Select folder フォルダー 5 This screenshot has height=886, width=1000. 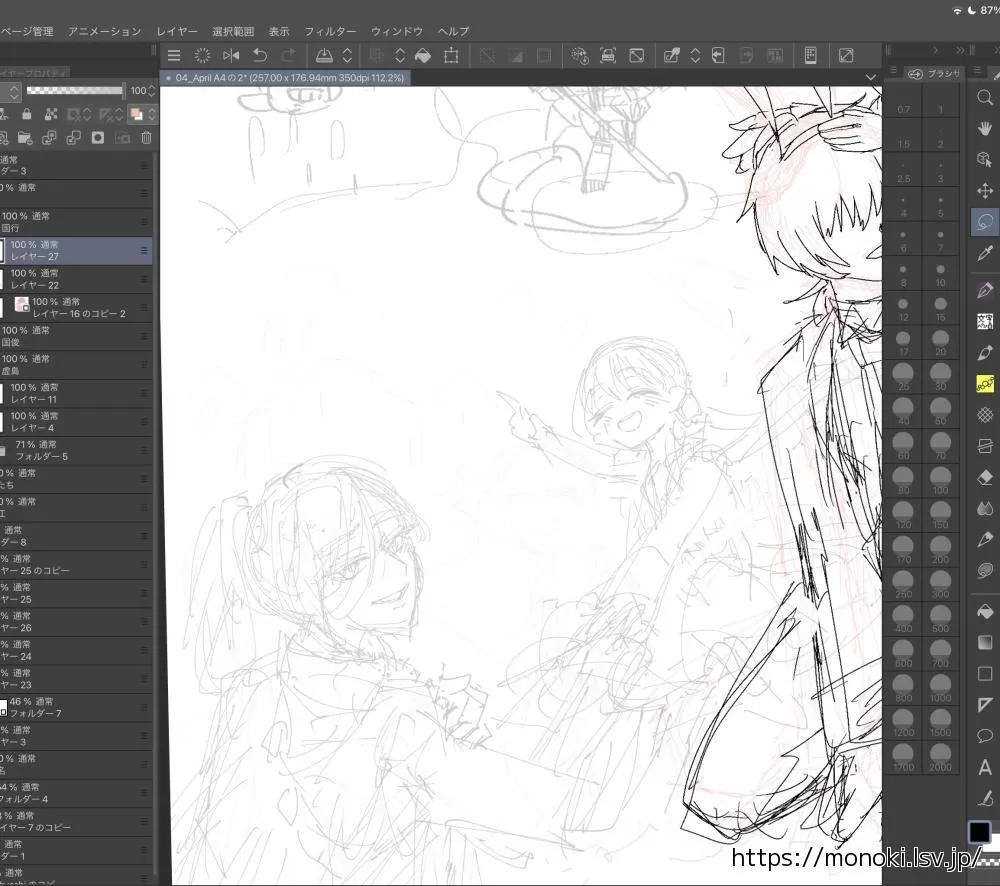pyautogui.click(x=76, y=450)
